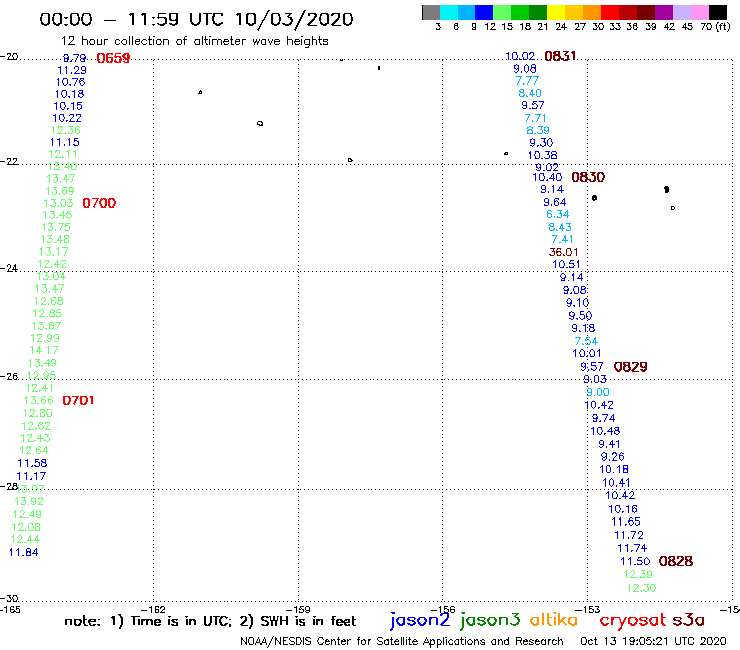The image size is (740, 650).
Task: Click the pink swatch near 70 (ft)
Action: point(699,12)
